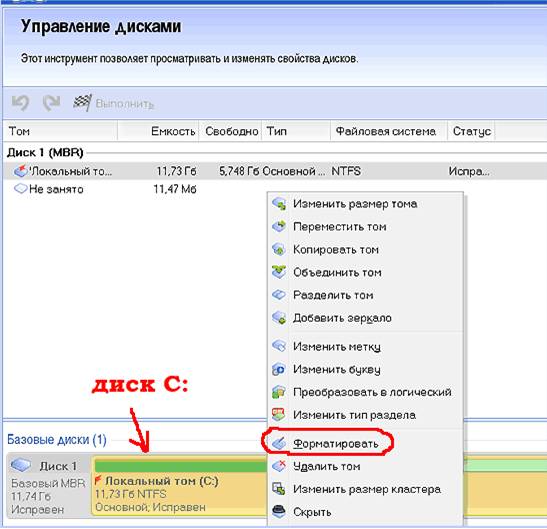
Task: Choose Изменить тип раздела menu entry
Action: click(365, 415)
